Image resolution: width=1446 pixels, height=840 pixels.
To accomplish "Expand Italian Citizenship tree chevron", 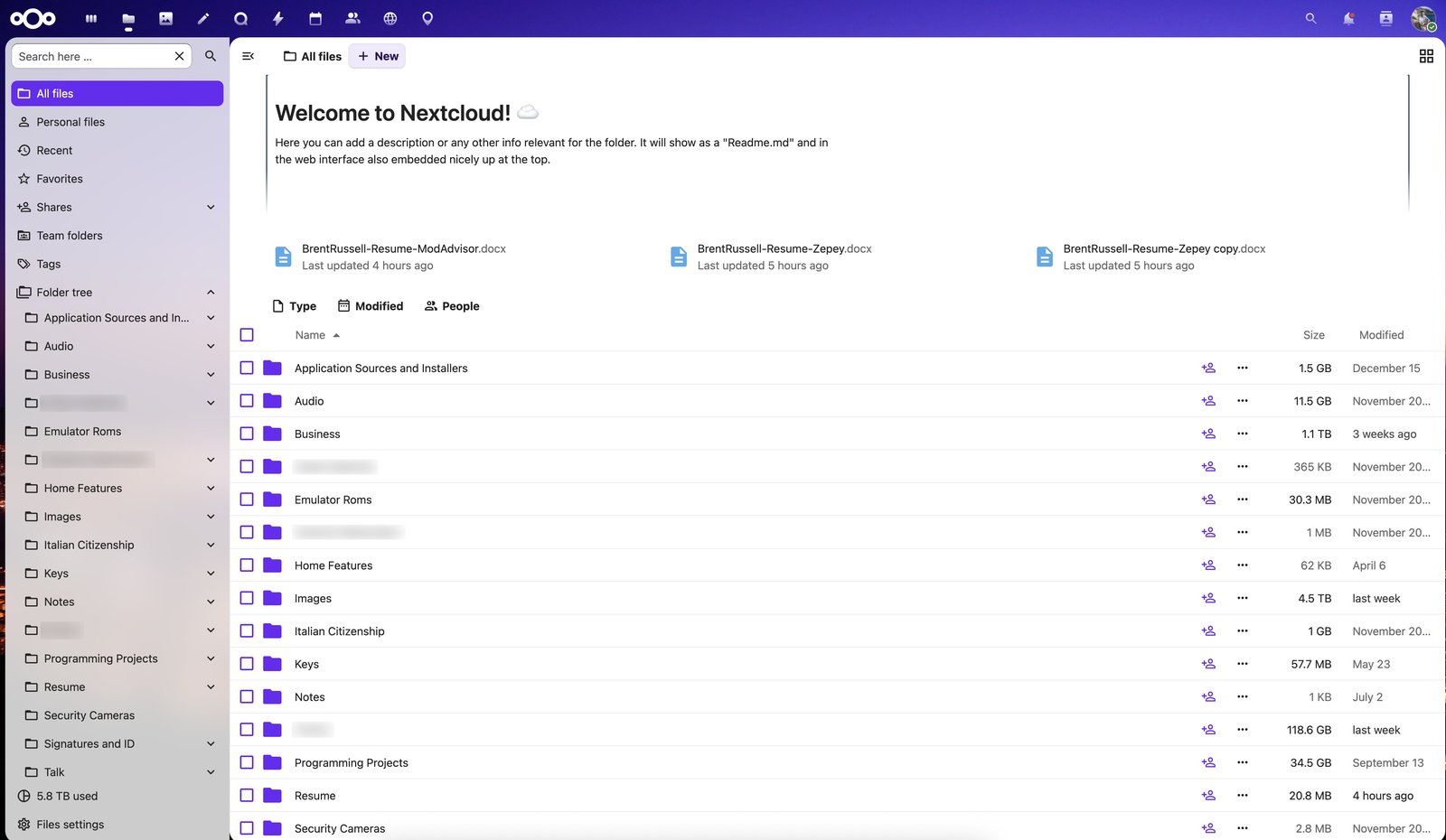I will click(211, 545).
